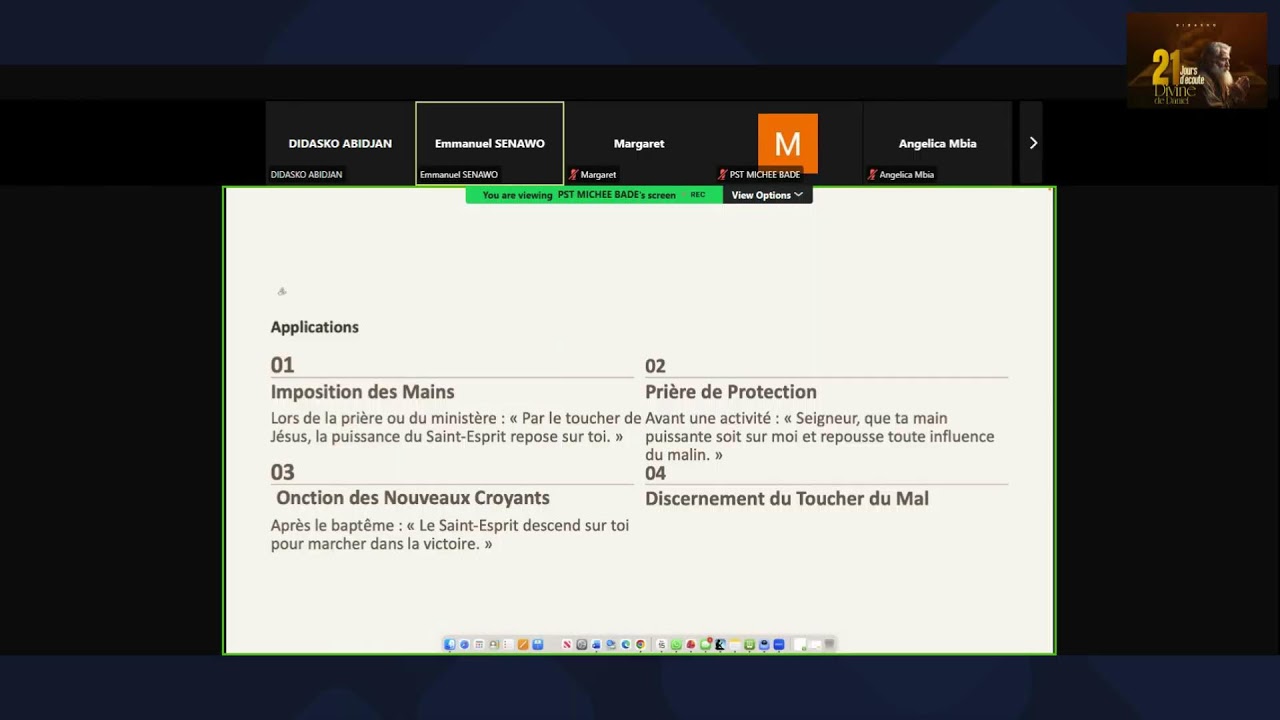The width and height of the screenshot is (1280, 720).
Task: Click Angelica Mbia's muted microphone icon
Action: (872, 174)
